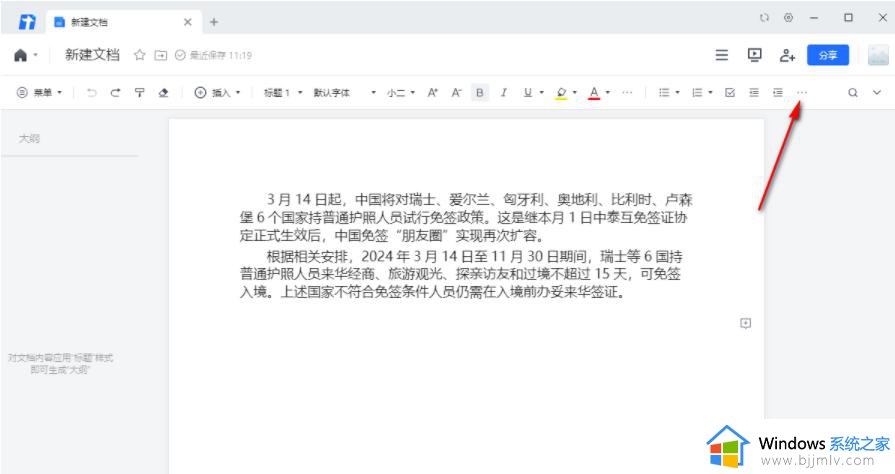Image resolution: width=895 pixels, height=474 pixels.
Task: Star this document as favorite
Action: pos(139,55)
